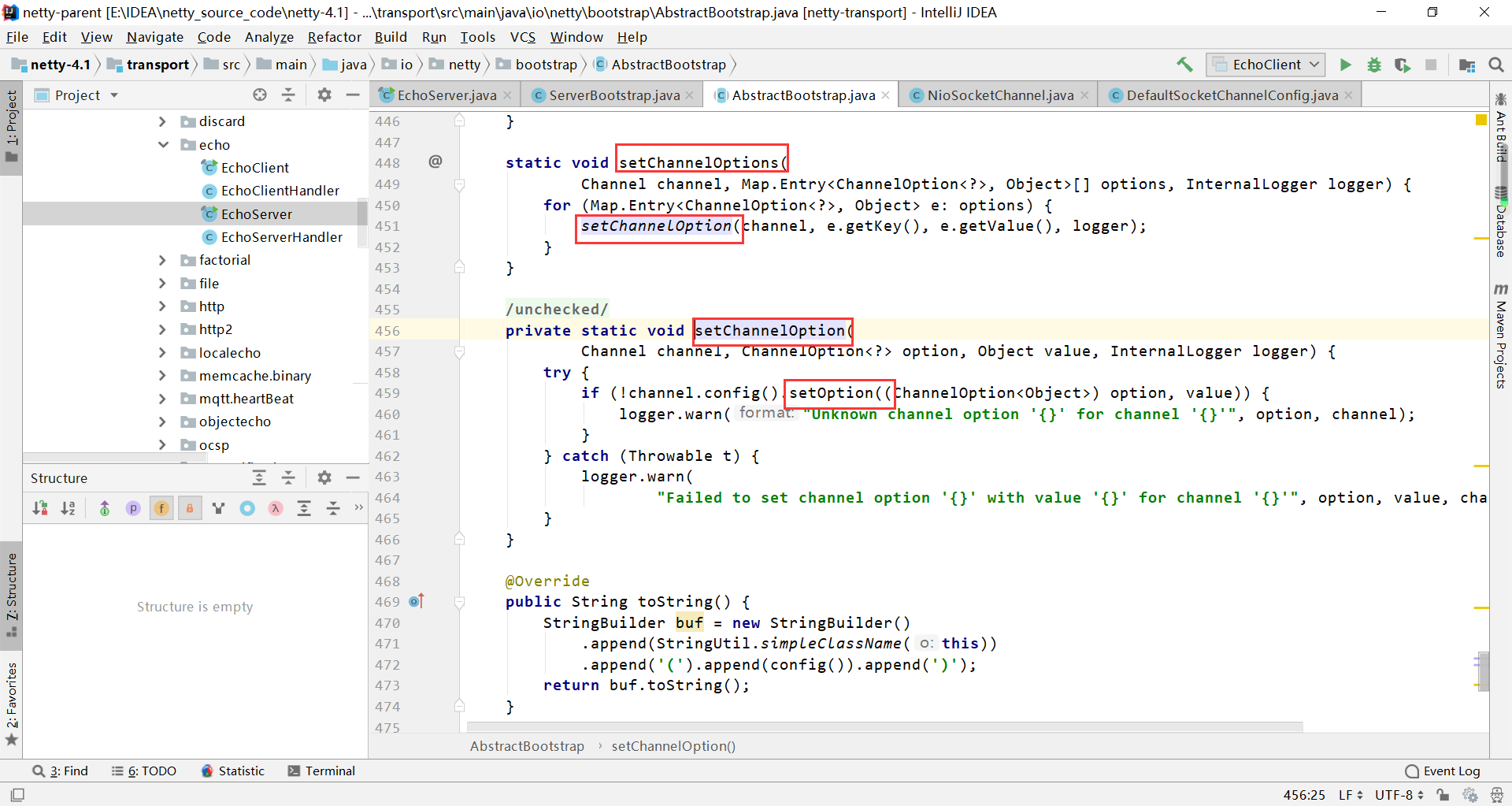This screenshot has height=806, width=1512.
Task: Hide the Structure panel with minus icon
Action: pos(353,477)
